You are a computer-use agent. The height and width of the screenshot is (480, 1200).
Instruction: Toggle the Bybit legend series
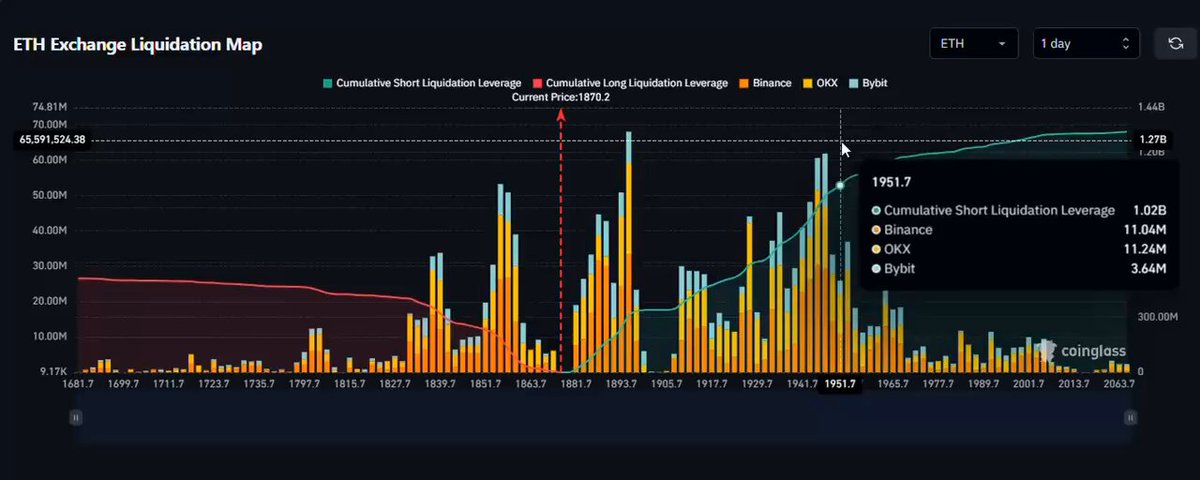click(x=868, y=83)
